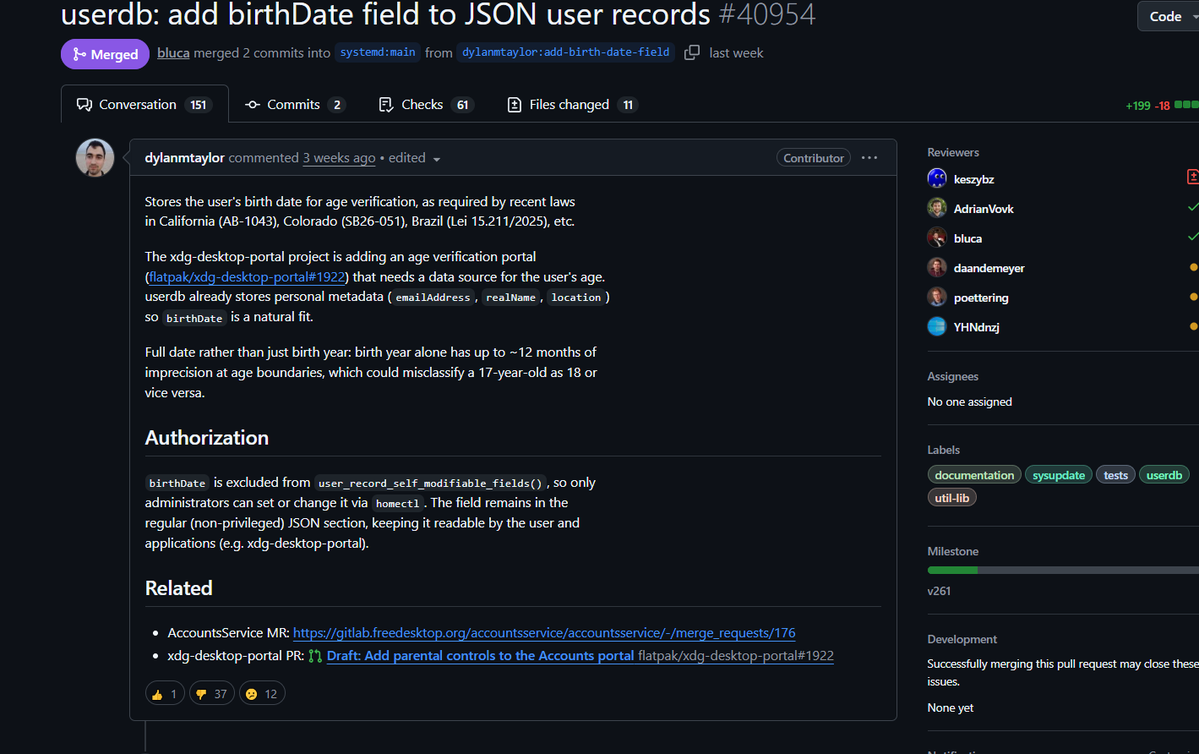Click daandemeyer reviewer avatar
Viewport: 1199px width, 754px height.
point(937,268)
